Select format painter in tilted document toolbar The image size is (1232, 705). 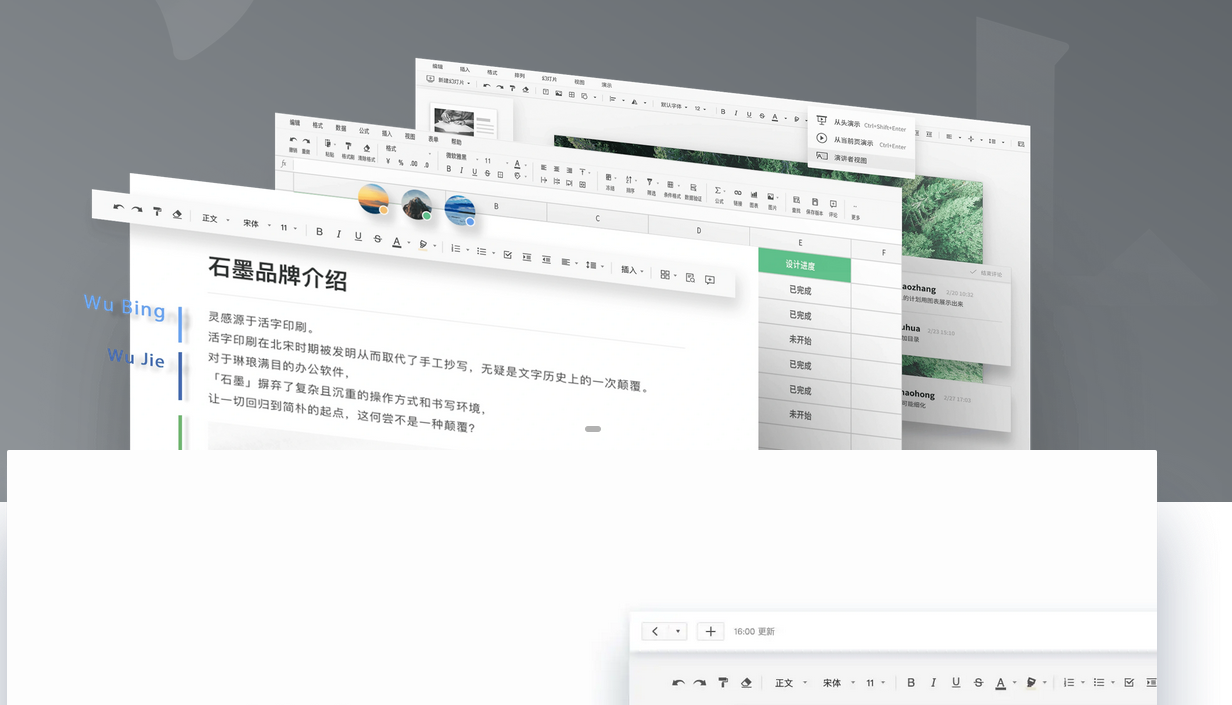pyautogui.click(x=157, y=212)
